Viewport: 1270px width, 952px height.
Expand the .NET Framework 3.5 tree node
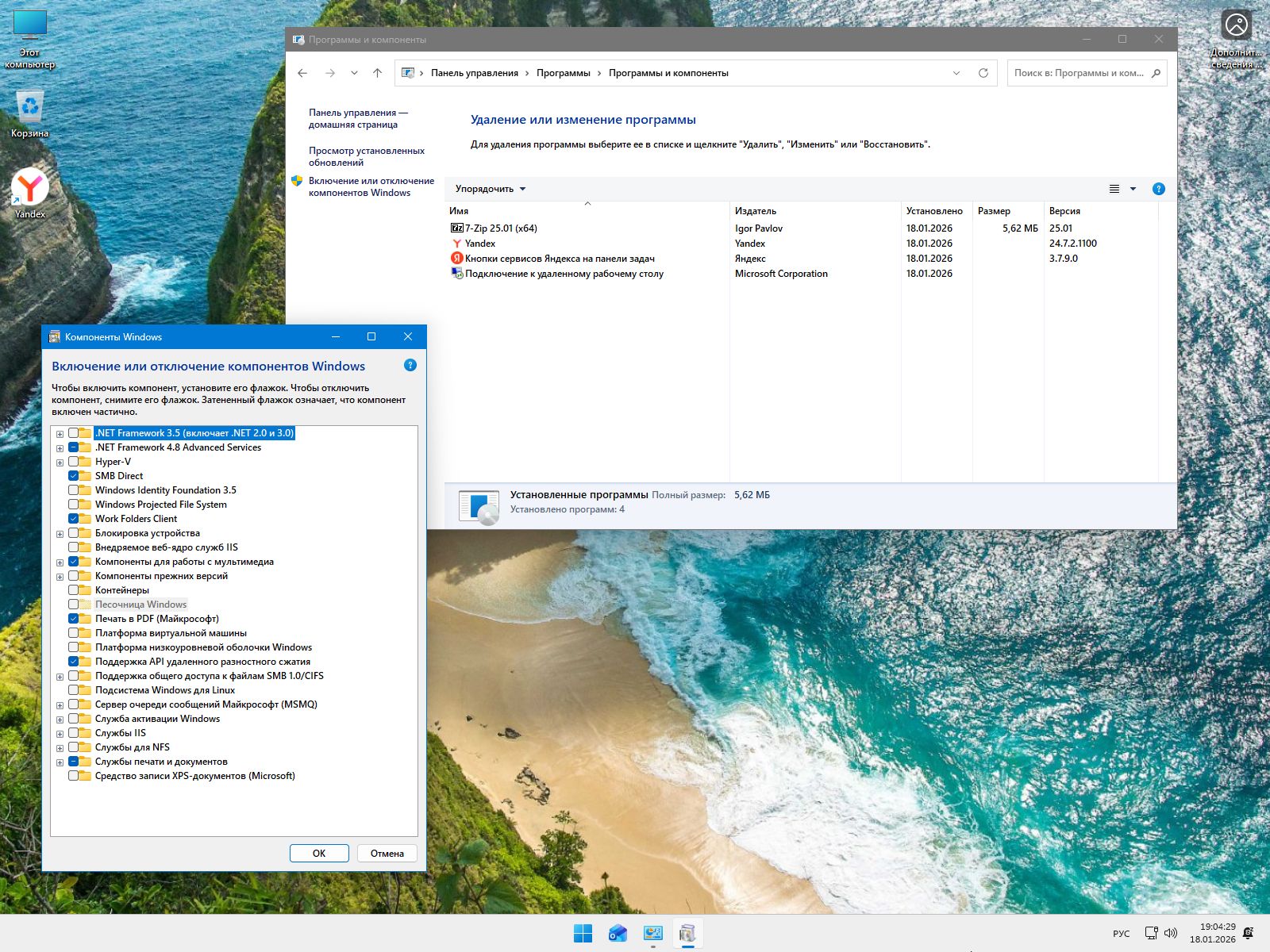pos(60,434)
